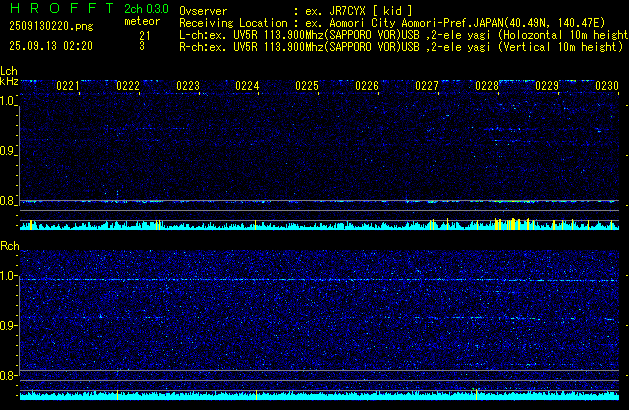The width and height of the screenshot is (629, 410).
Task: Click the 0223 time marker
Action: click(x=188, y=86)
